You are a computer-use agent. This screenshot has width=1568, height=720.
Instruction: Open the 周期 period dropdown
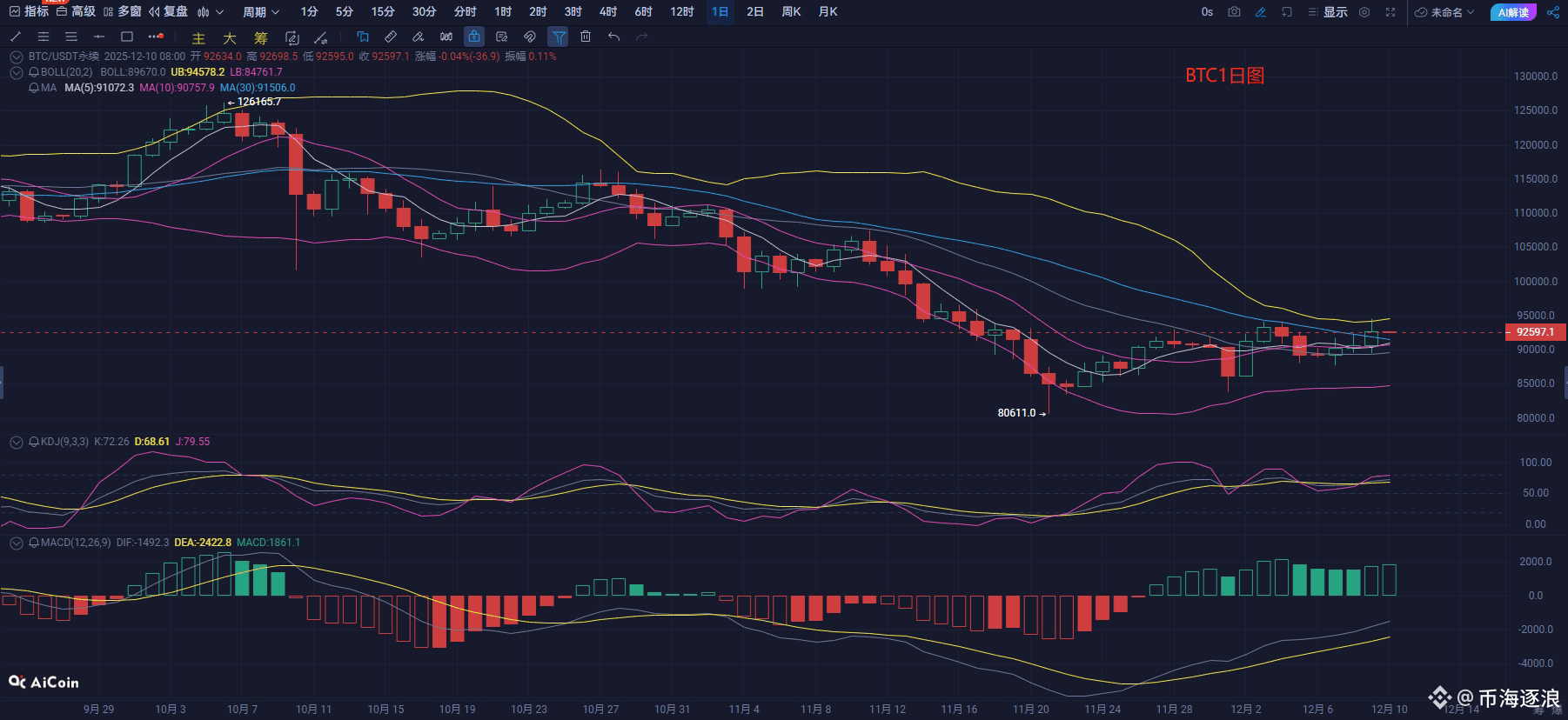(x=261, y=12)
